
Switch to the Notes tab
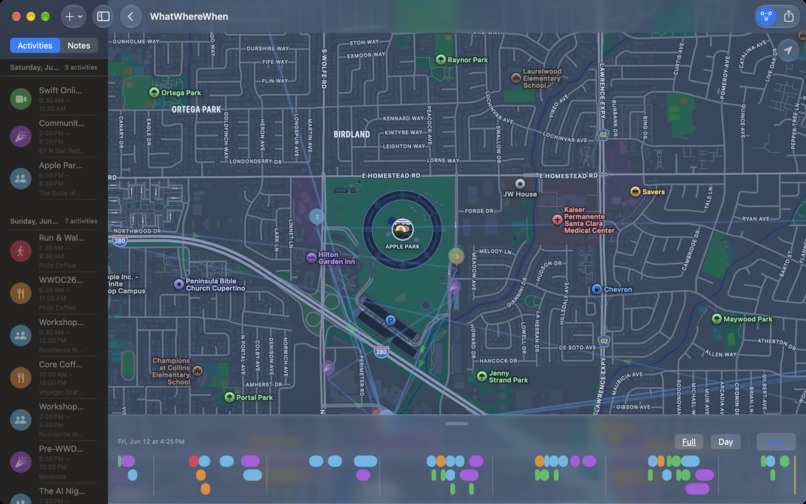[x=79, y=45]
